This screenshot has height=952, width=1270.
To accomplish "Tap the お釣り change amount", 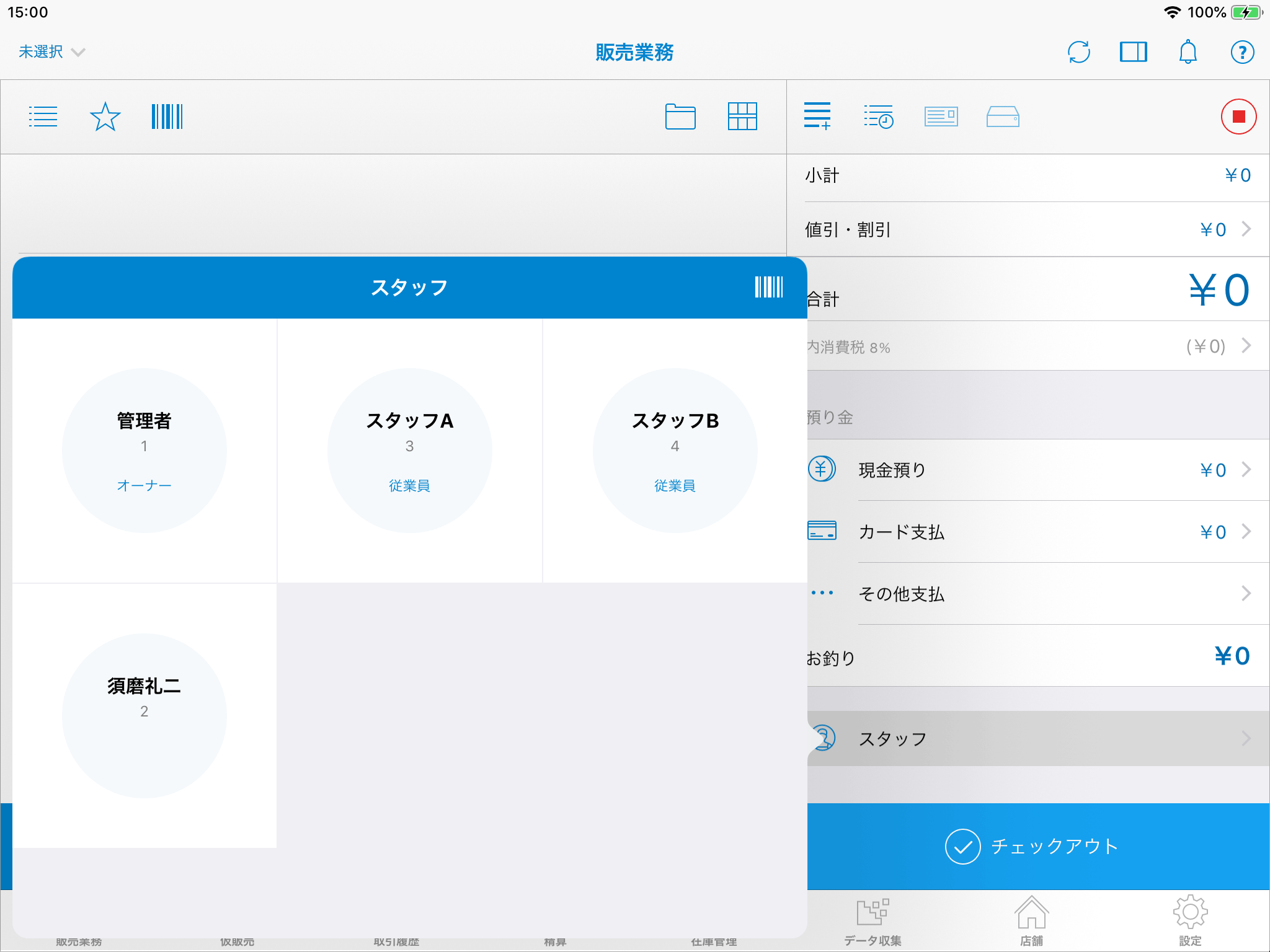I will [x=1232, y=656].
